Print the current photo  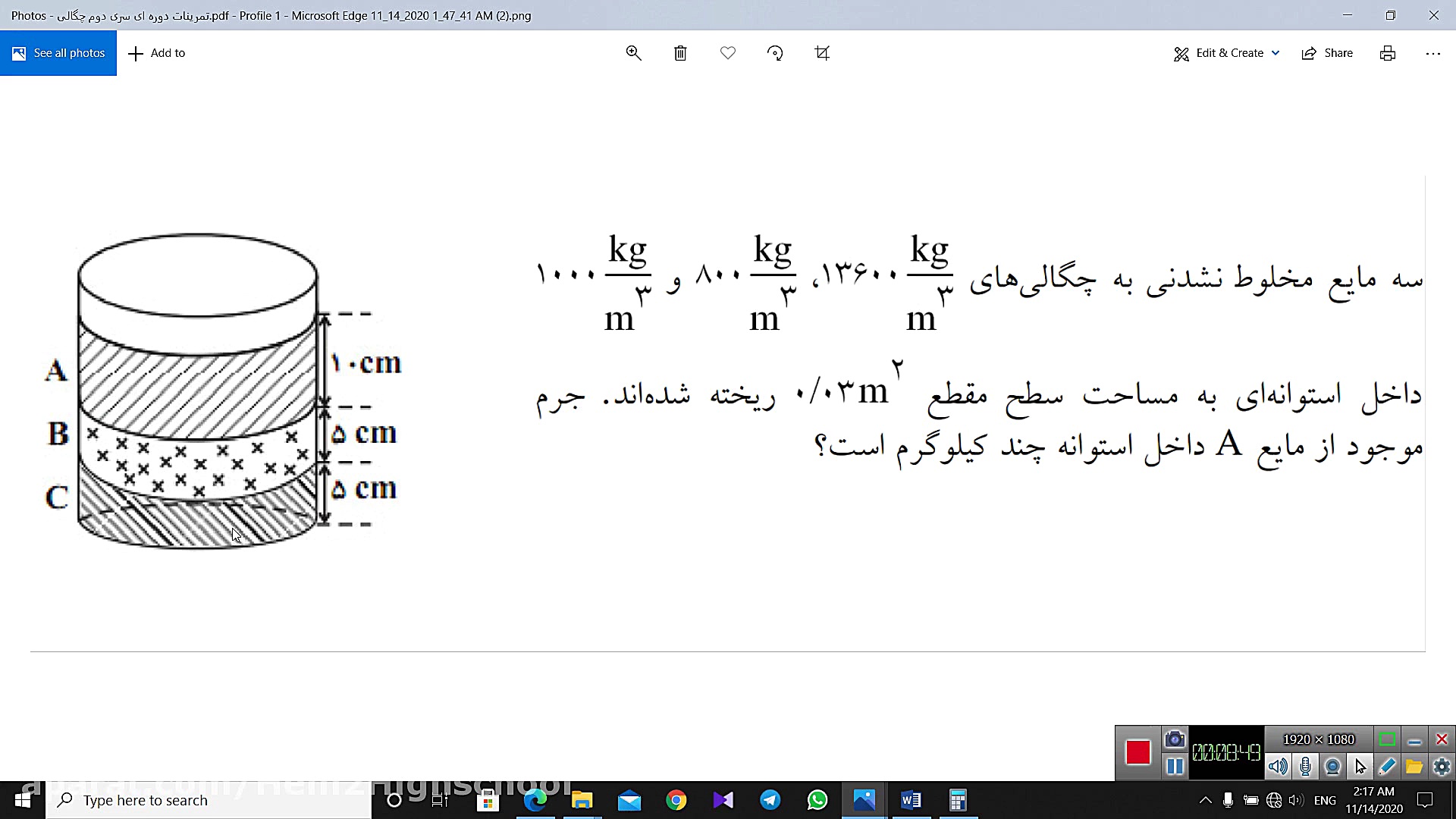pos(1388,53)
